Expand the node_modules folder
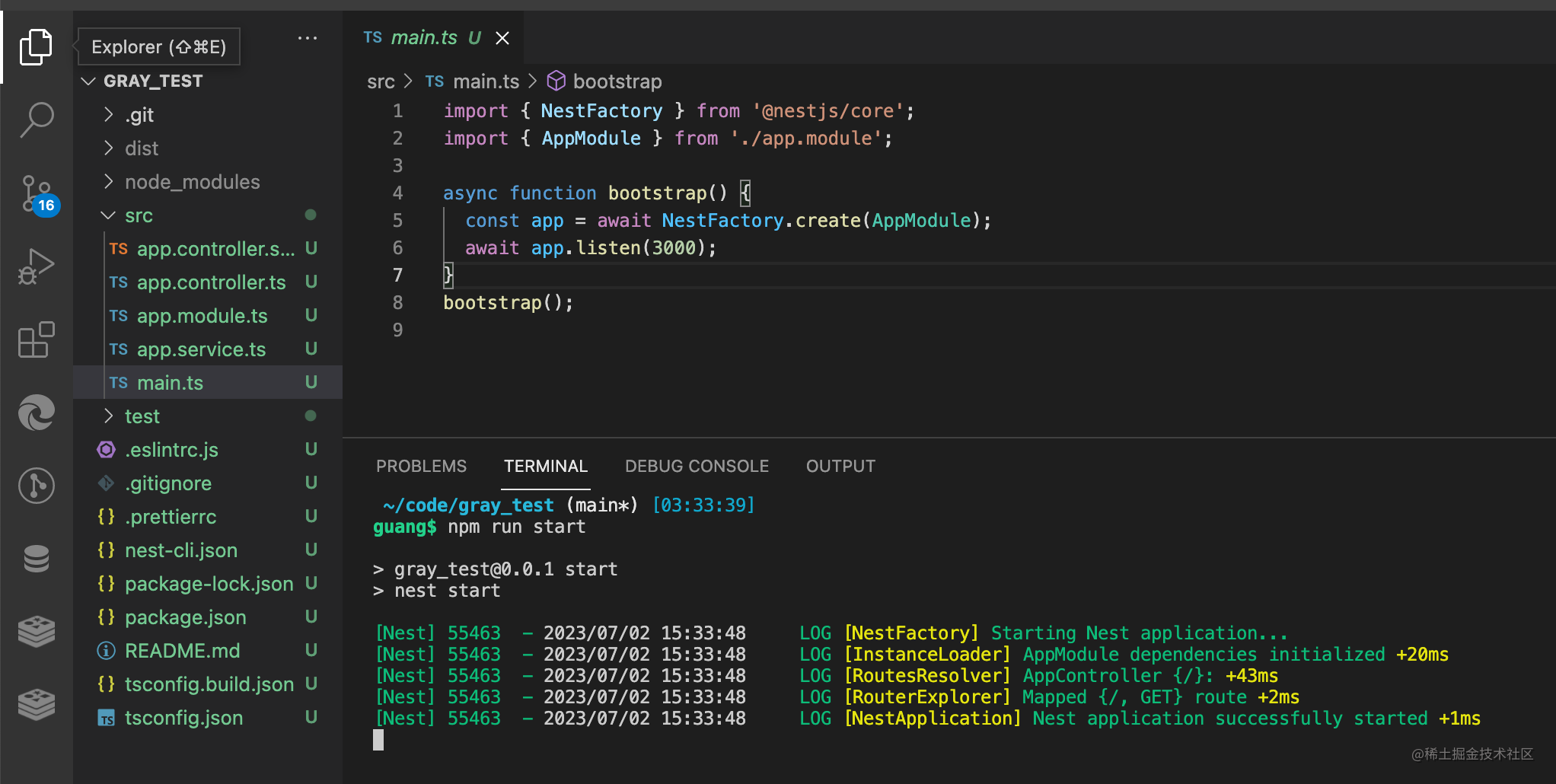Screen dimensions: 1556x784 pos(192,182)
